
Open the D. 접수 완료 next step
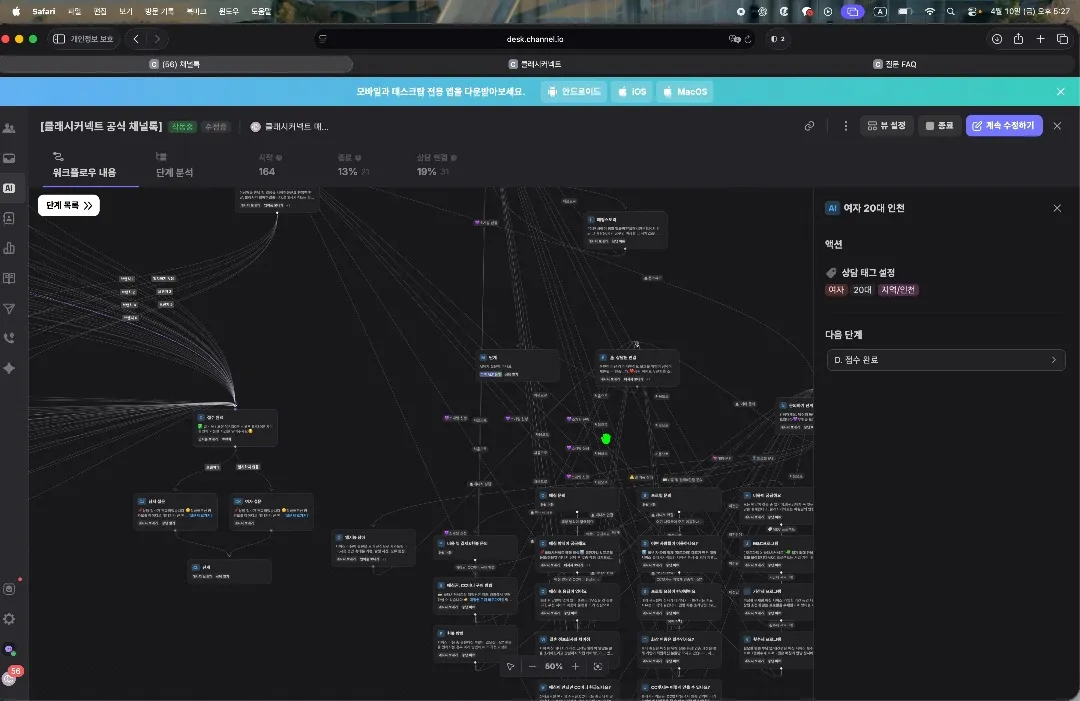945,360
